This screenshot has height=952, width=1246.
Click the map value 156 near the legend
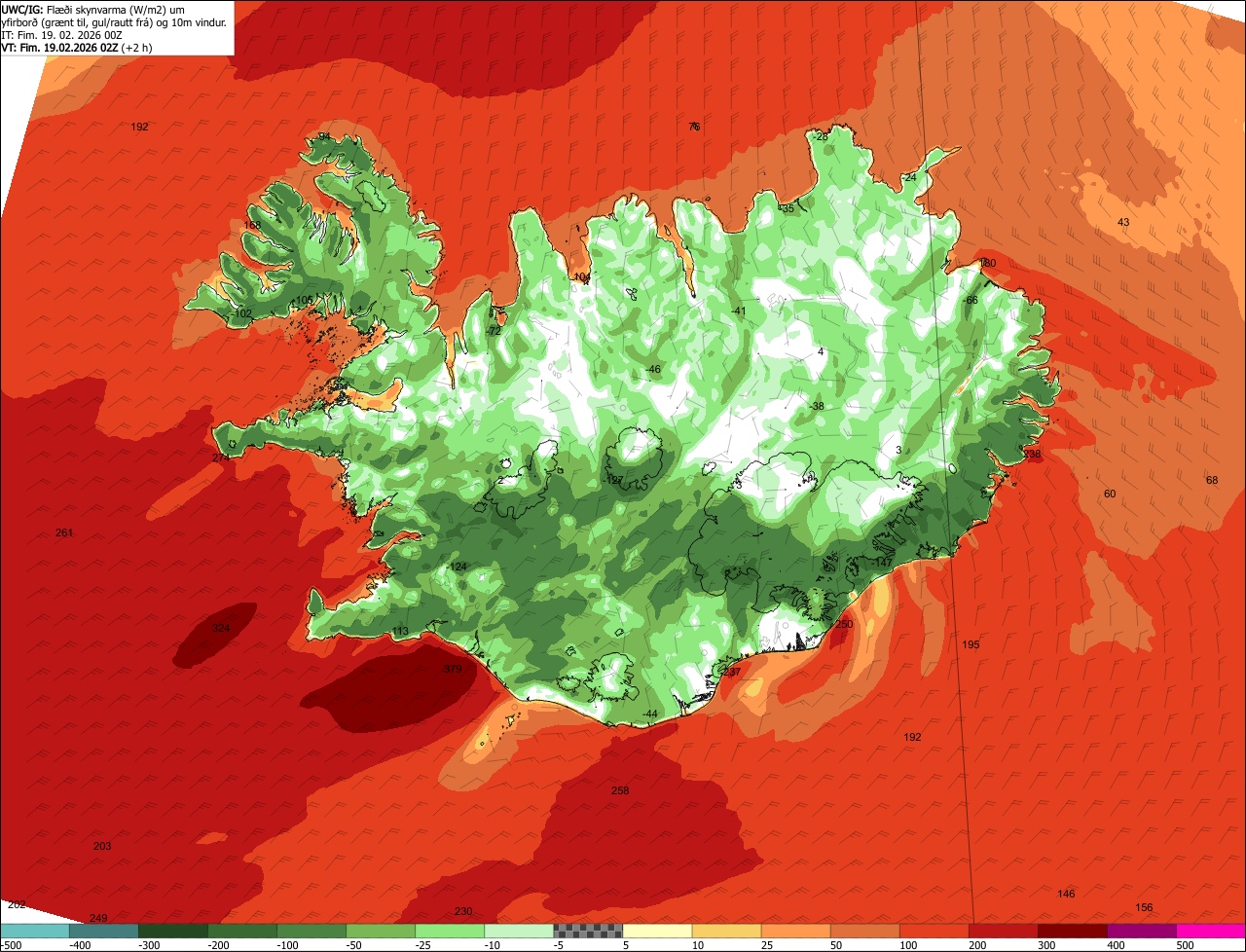[1144, 908]
